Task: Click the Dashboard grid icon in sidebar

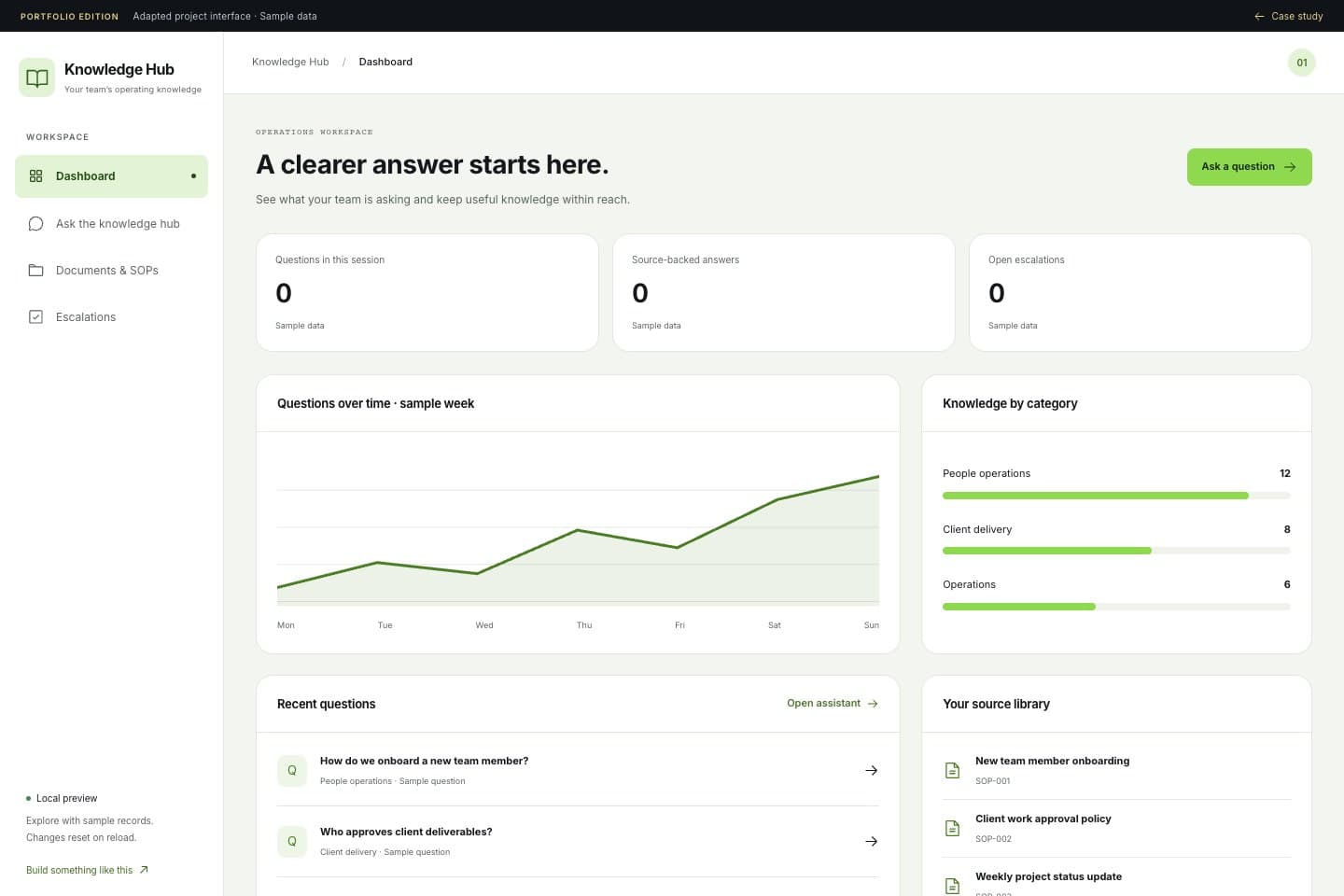Action: 36,175
